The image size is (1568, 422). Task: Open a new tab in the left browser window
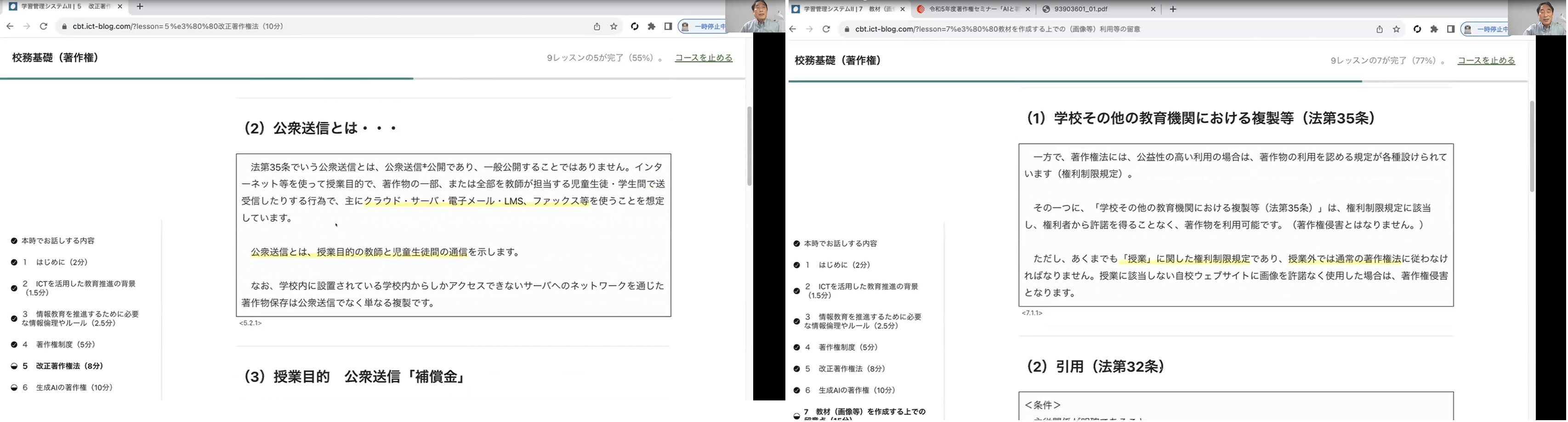[x=139, y=7]
